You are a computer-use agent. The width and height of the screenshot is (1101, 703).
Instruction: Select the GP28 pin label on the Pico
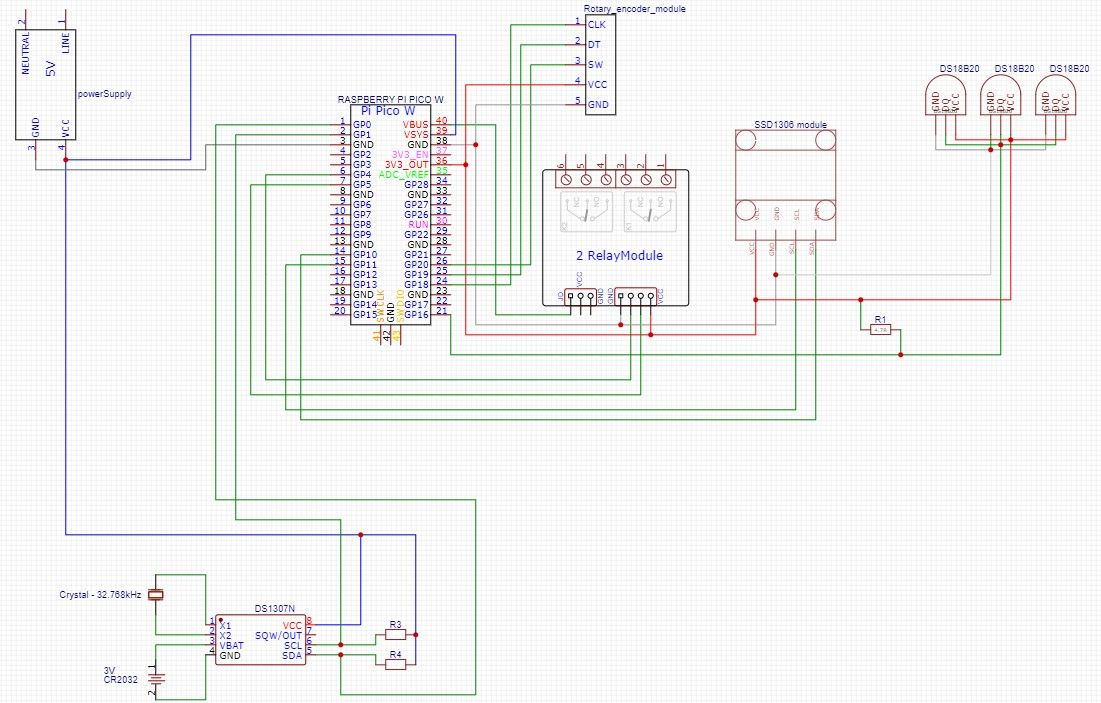(x=416, y=185)
